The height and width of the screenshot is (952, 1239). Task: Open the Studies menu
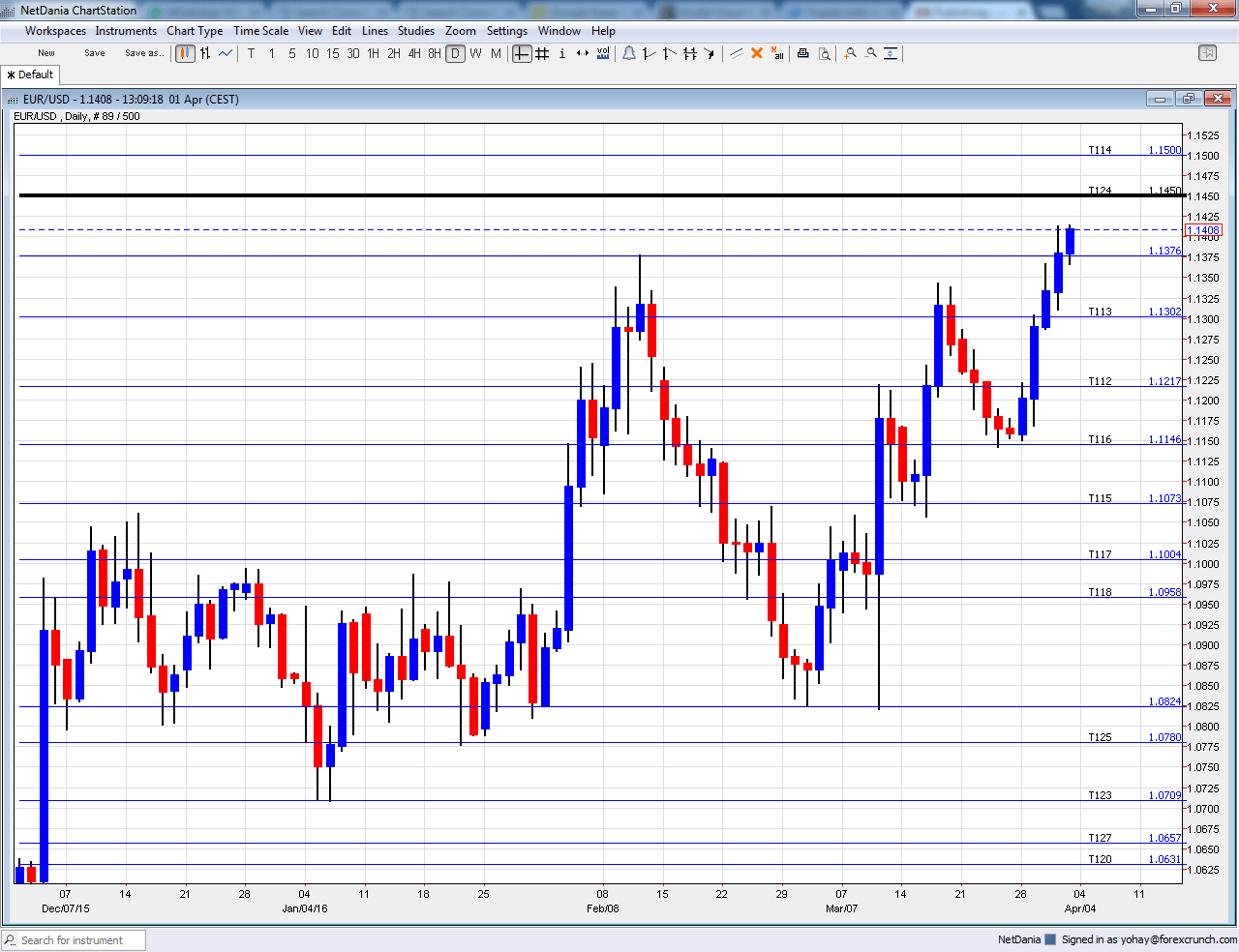pos(416,31)
